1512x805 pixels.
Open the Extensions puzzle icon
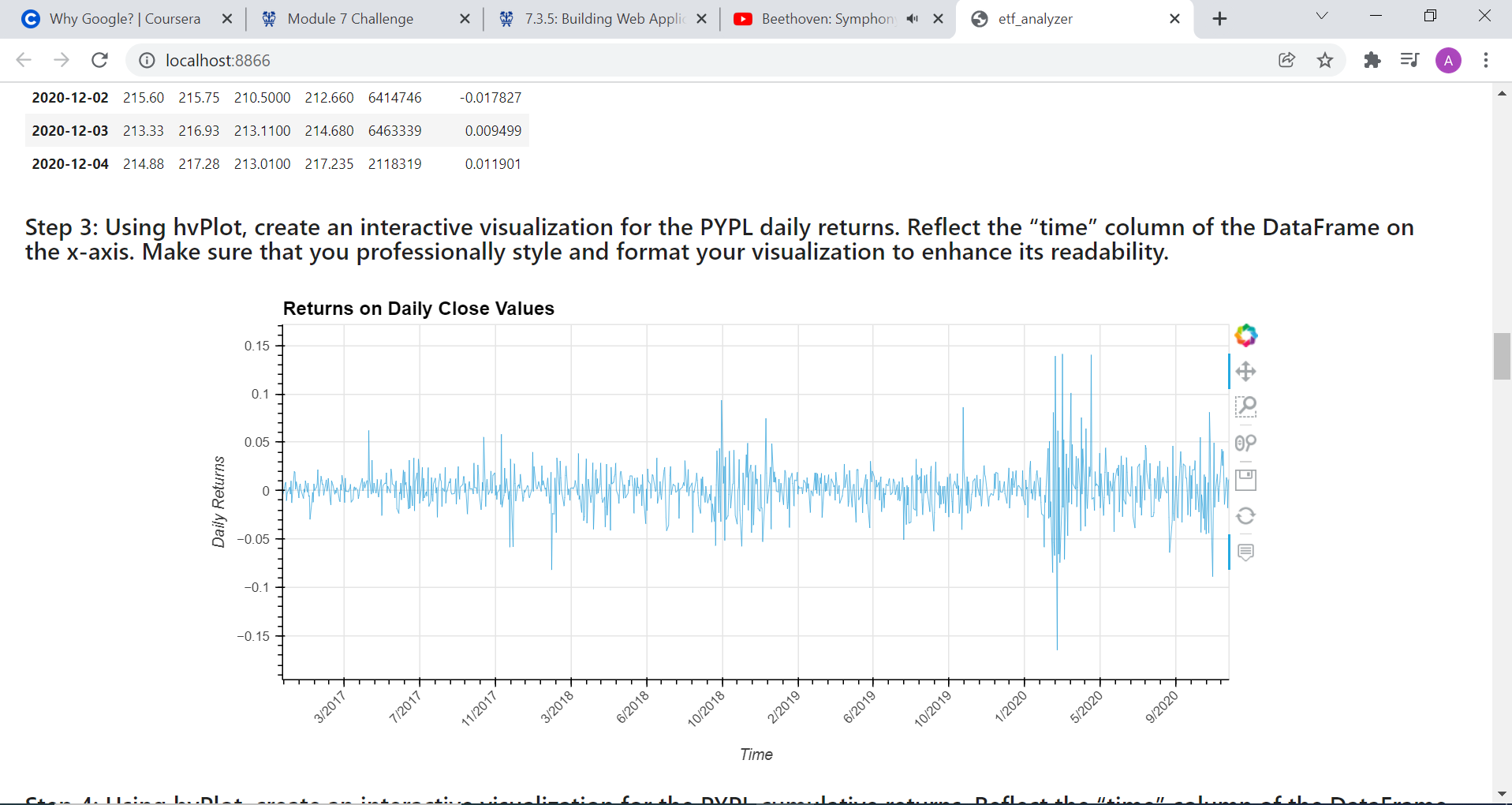click(x=1372, y=60)
